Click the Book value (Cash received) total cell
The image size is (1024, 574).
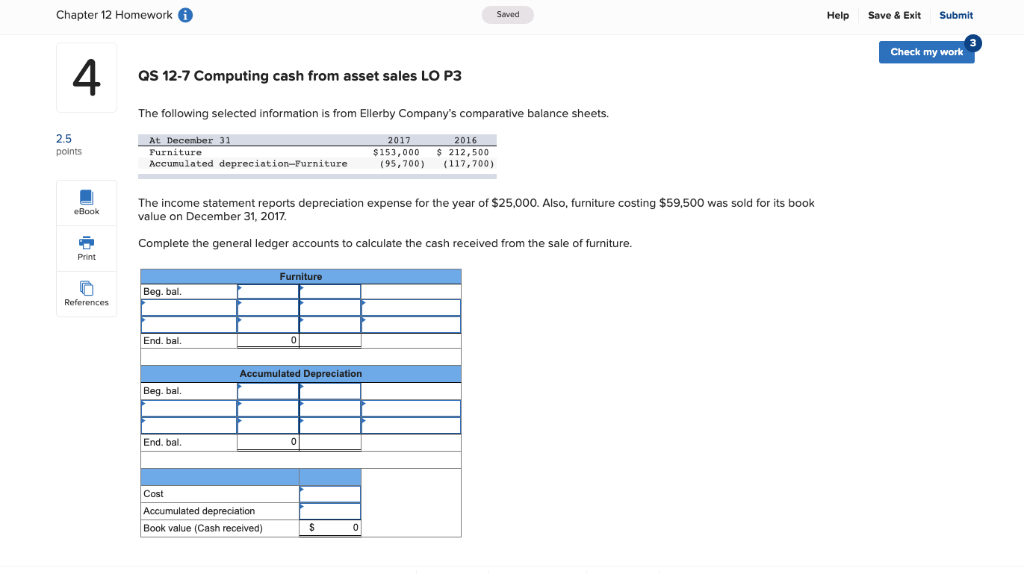330,528
